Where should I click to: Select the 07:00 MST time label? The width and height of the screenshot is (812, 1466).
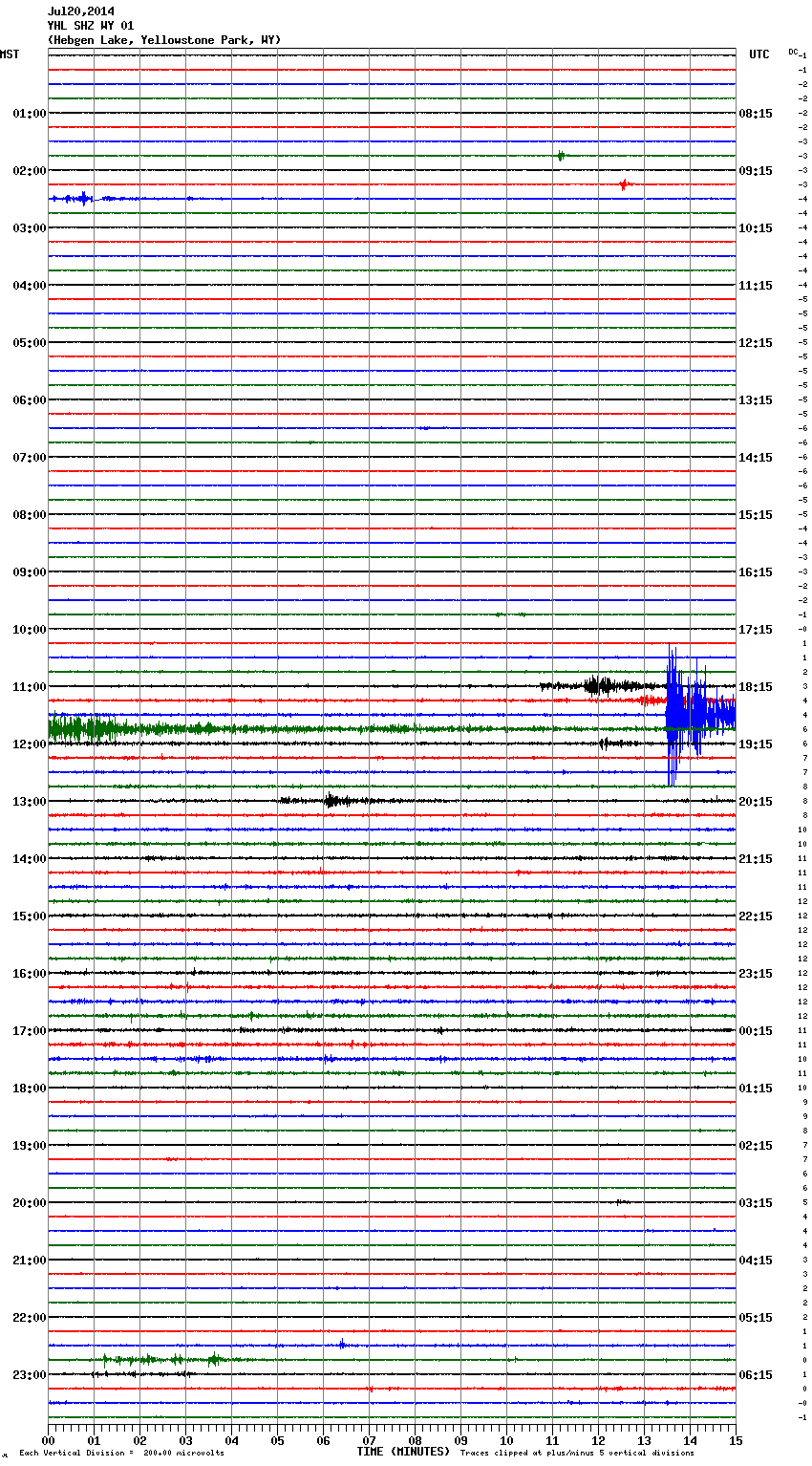click(x=30, y=458)
